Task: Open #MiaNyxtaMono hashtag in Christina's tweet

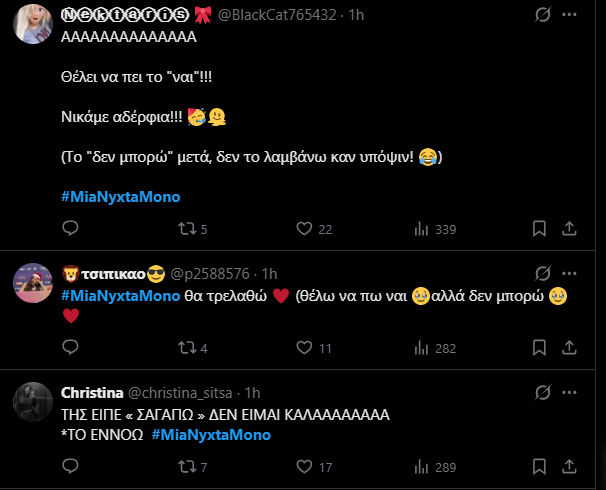Action: [211, 435]
